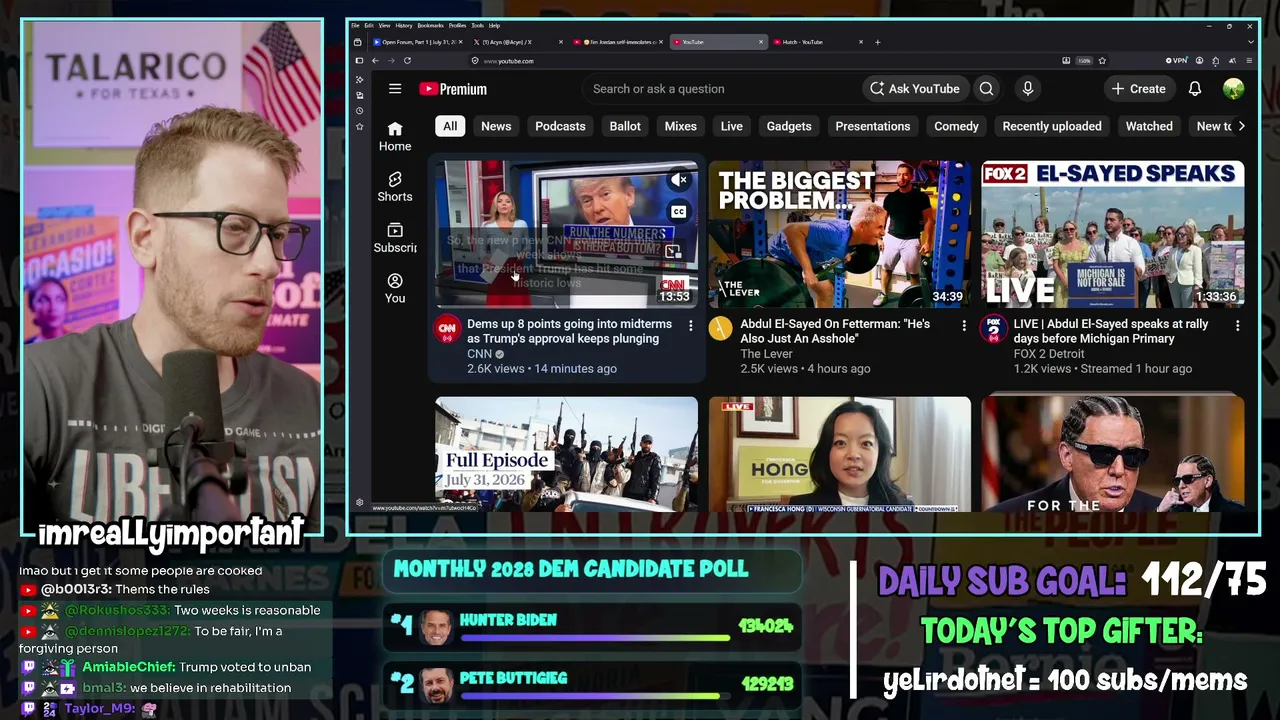Select the Ballot category chip
Screen dimensions: 1280x720
click(x=625, y=126)
